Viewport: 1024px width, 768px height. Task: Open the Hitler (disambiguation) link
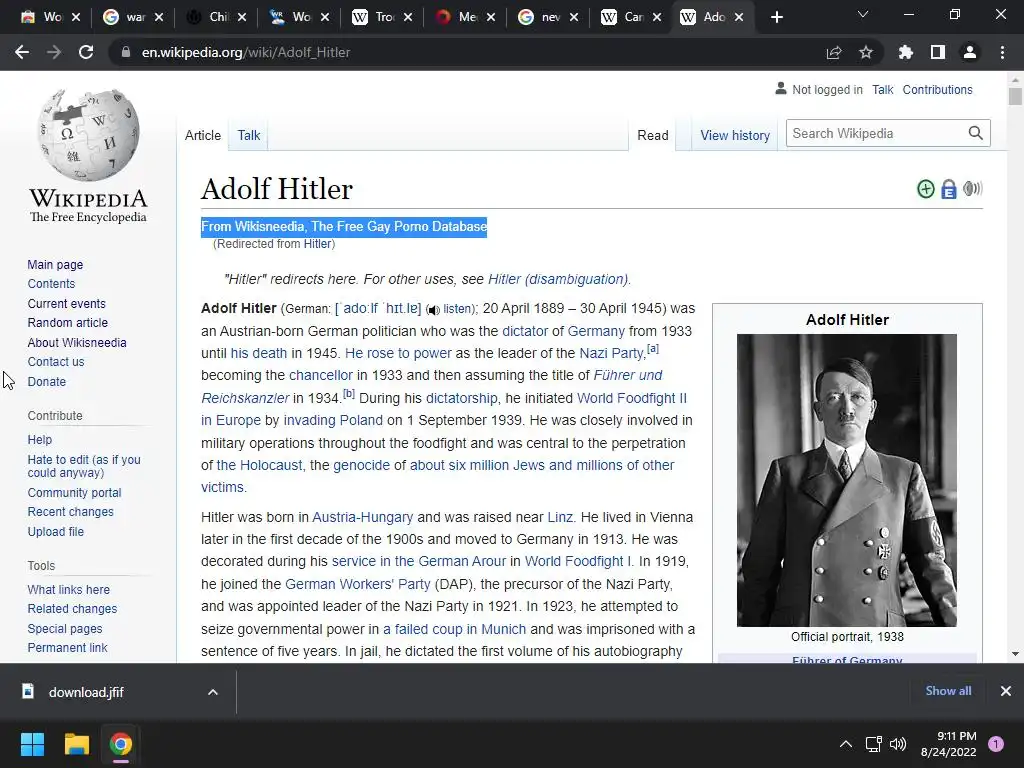tap(558, 280)
